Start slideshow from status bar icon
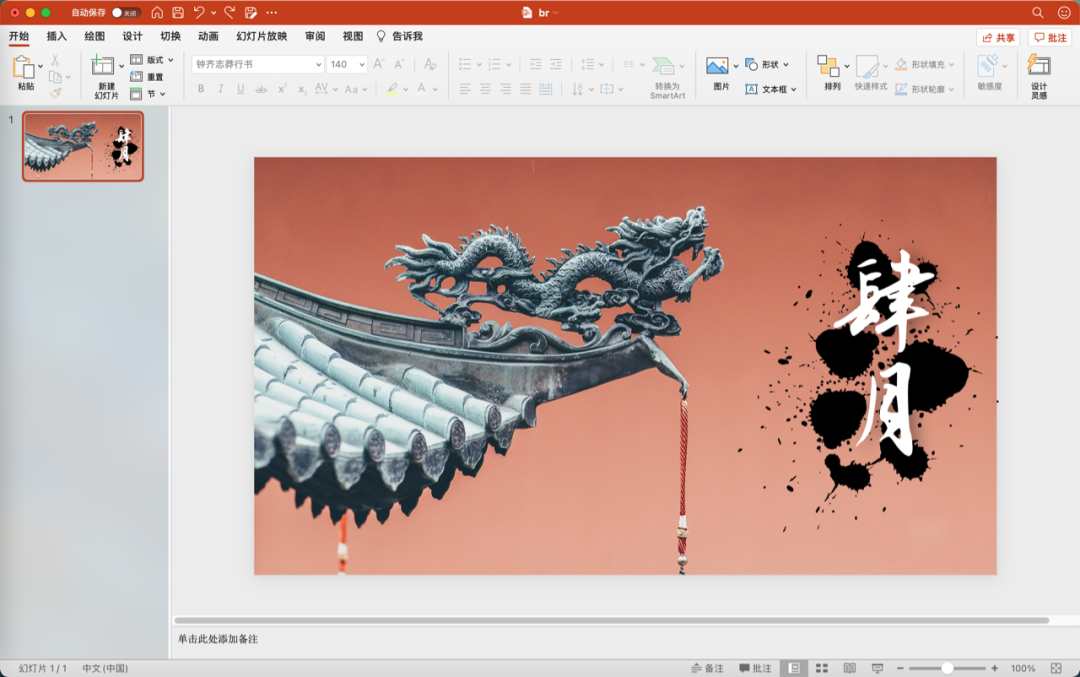The width and height of the screenshot is (1080, 677). 877,668
